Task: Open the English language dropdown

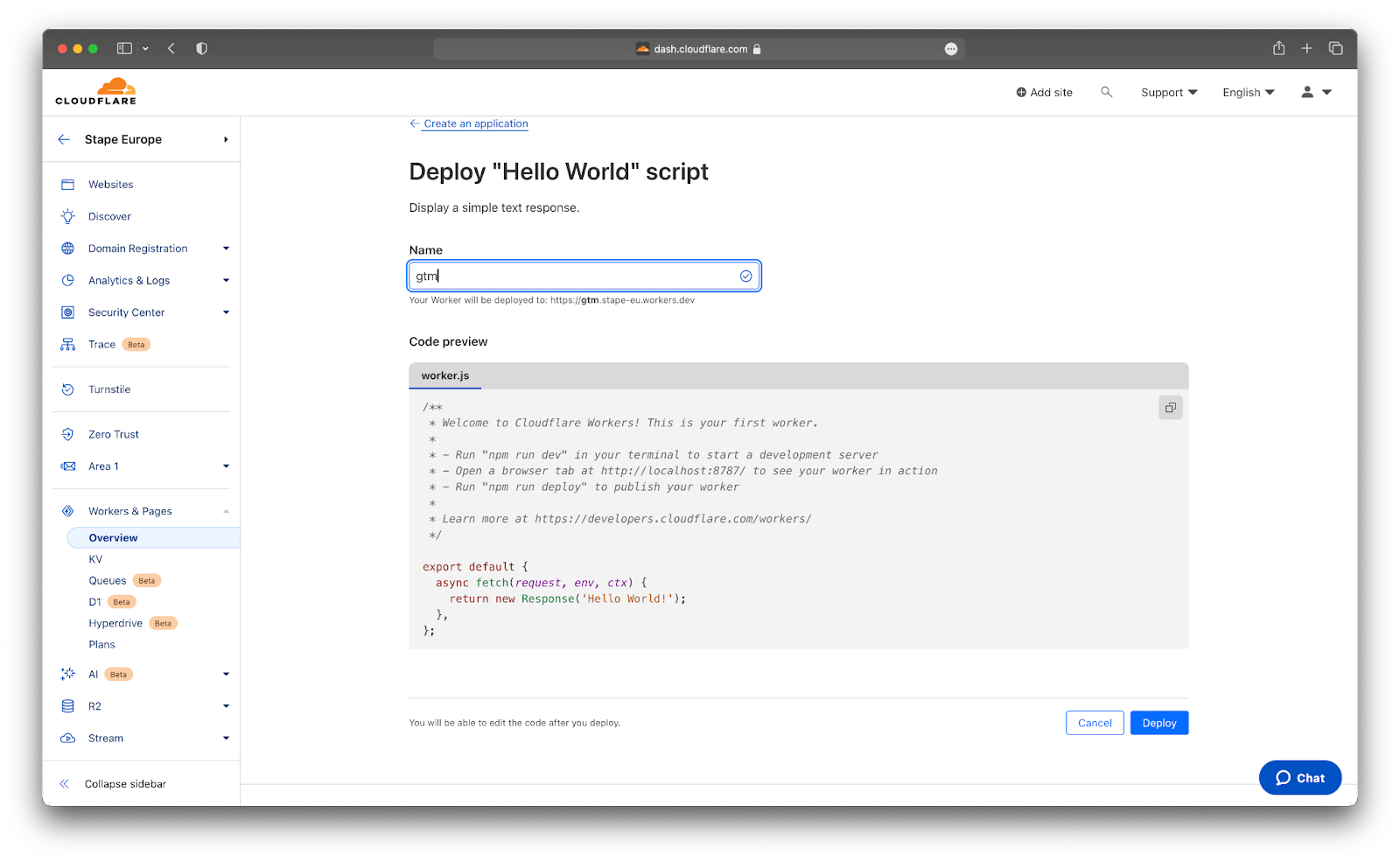Action: click(1249, 92)
